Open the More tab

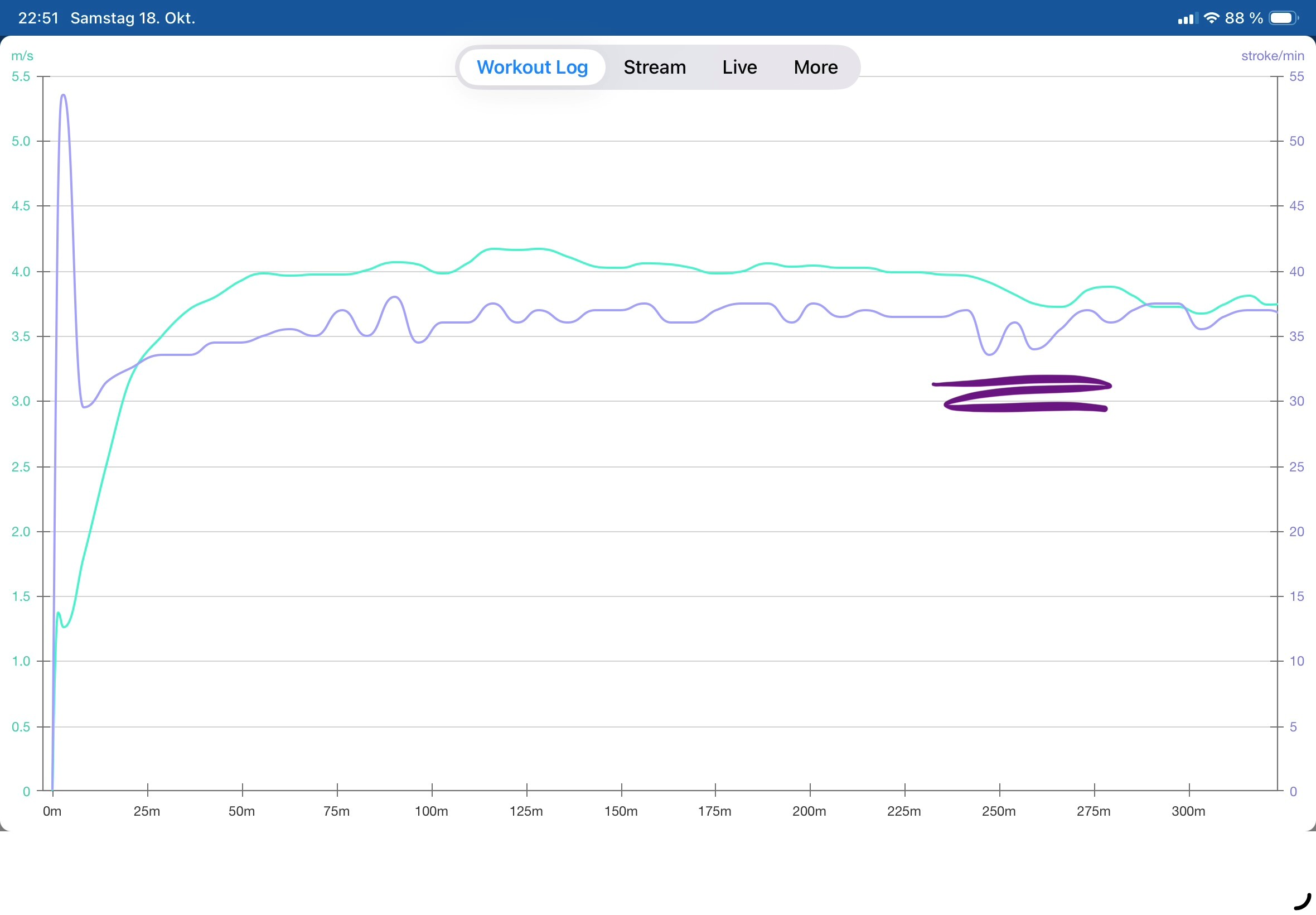(x=815, y=67)
